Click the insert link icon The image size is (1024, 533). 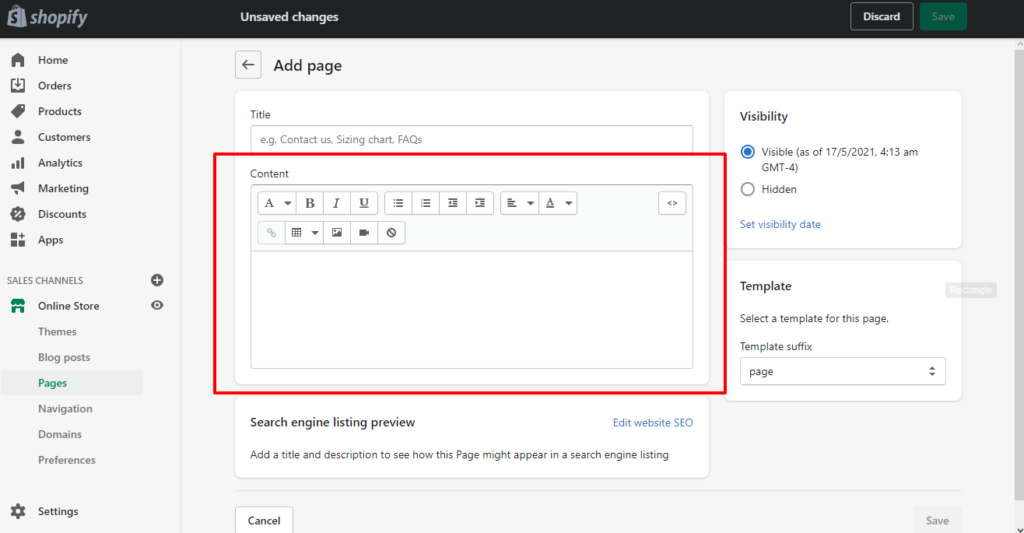[271, 233]
